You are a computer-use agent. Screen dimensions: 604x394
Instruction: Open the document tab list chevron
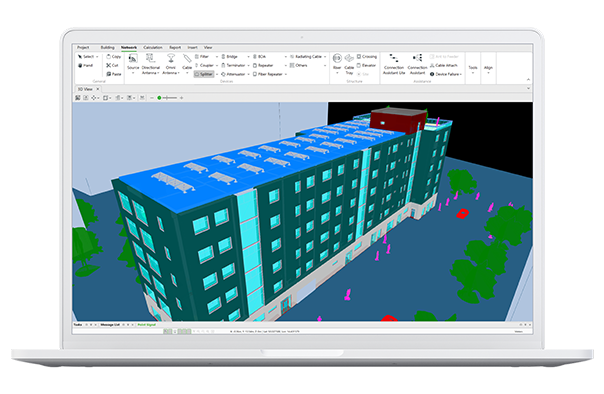pos(528,89)
